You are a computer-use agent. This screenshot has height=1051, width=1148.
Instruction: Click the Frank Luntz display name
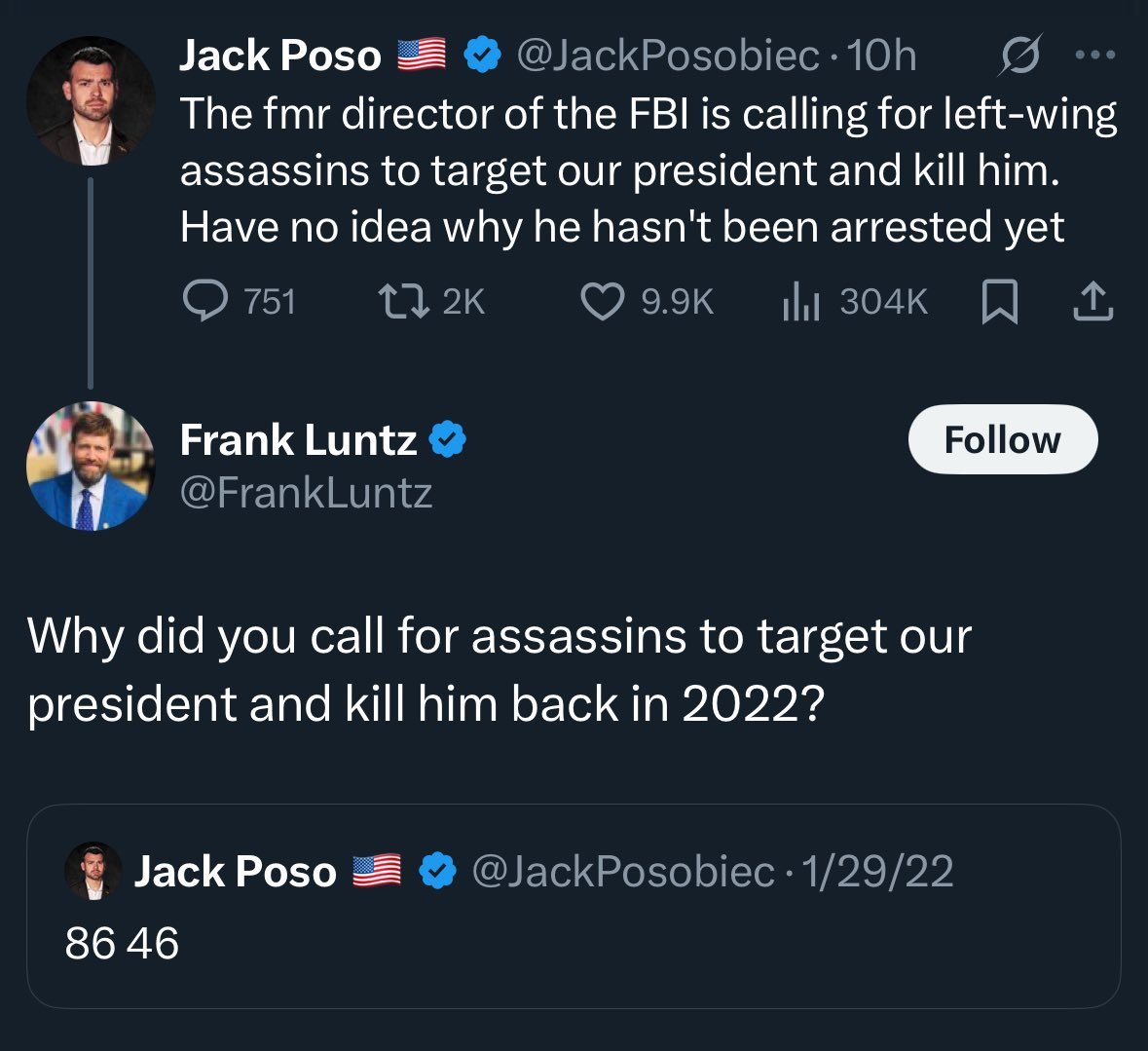pyautogui.click(x=298, y=439)
